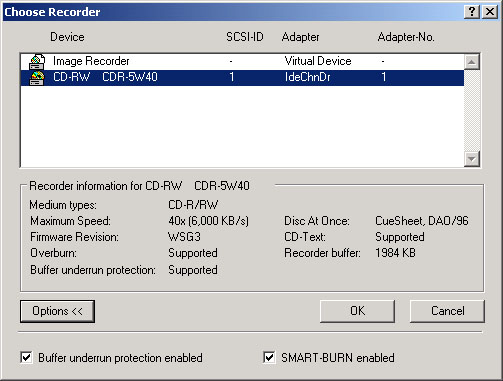Open the context help question mark button

click(x=472, y=12)
